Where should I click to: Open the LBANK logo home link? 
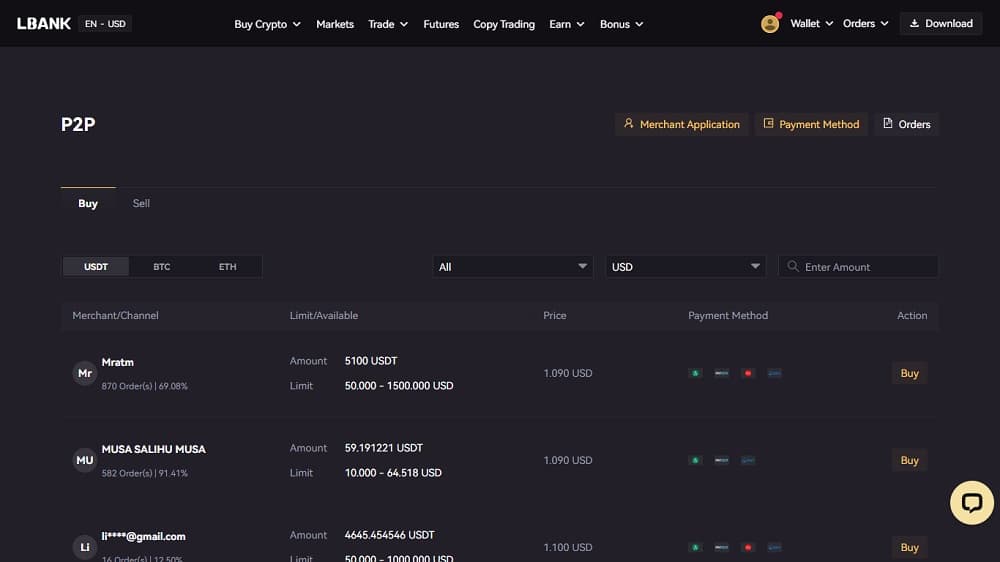coord(43,24)
